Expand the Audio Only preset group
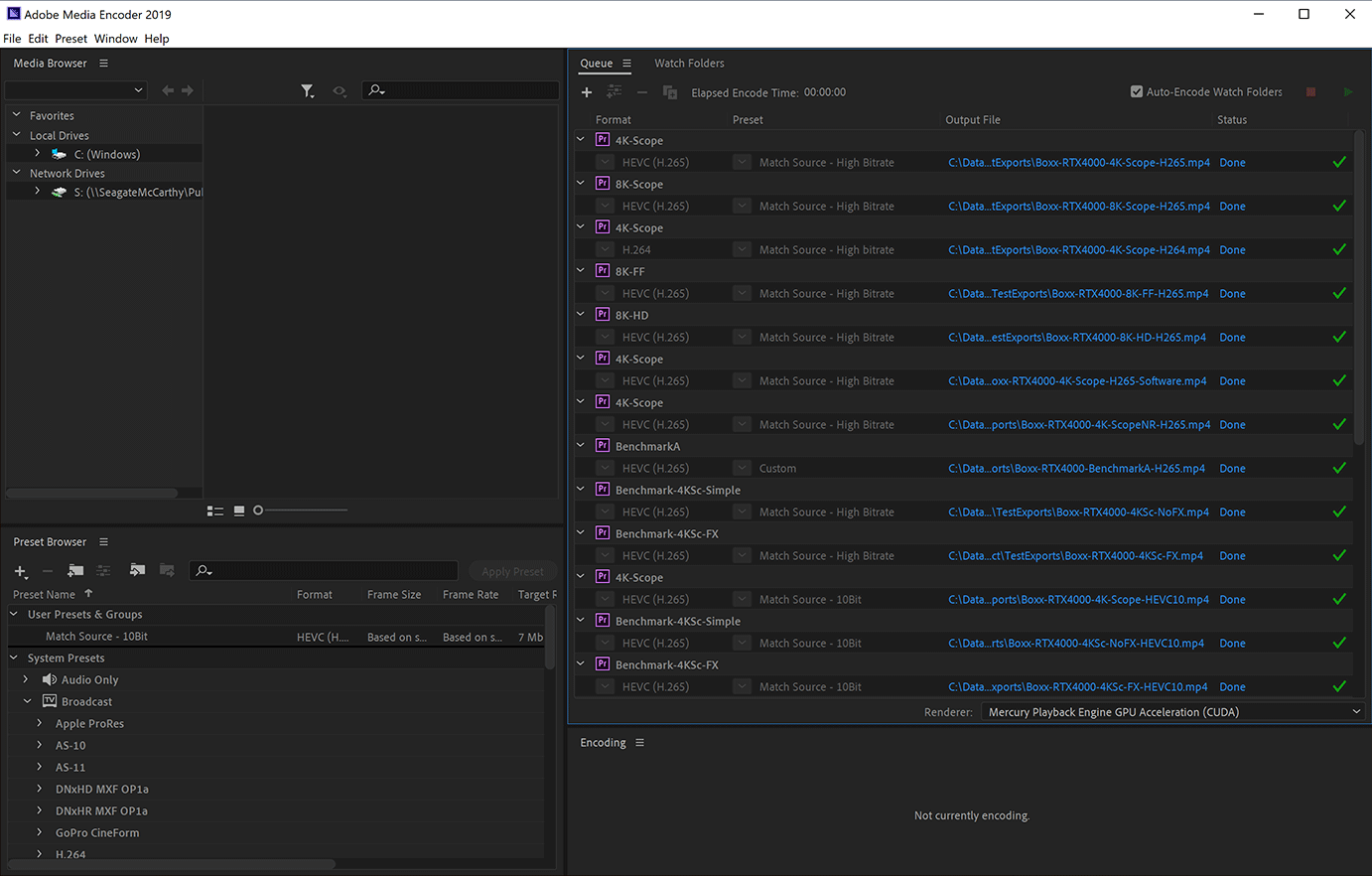The height and width of the screenshot is (876, 1372). (x=26, y=680)
